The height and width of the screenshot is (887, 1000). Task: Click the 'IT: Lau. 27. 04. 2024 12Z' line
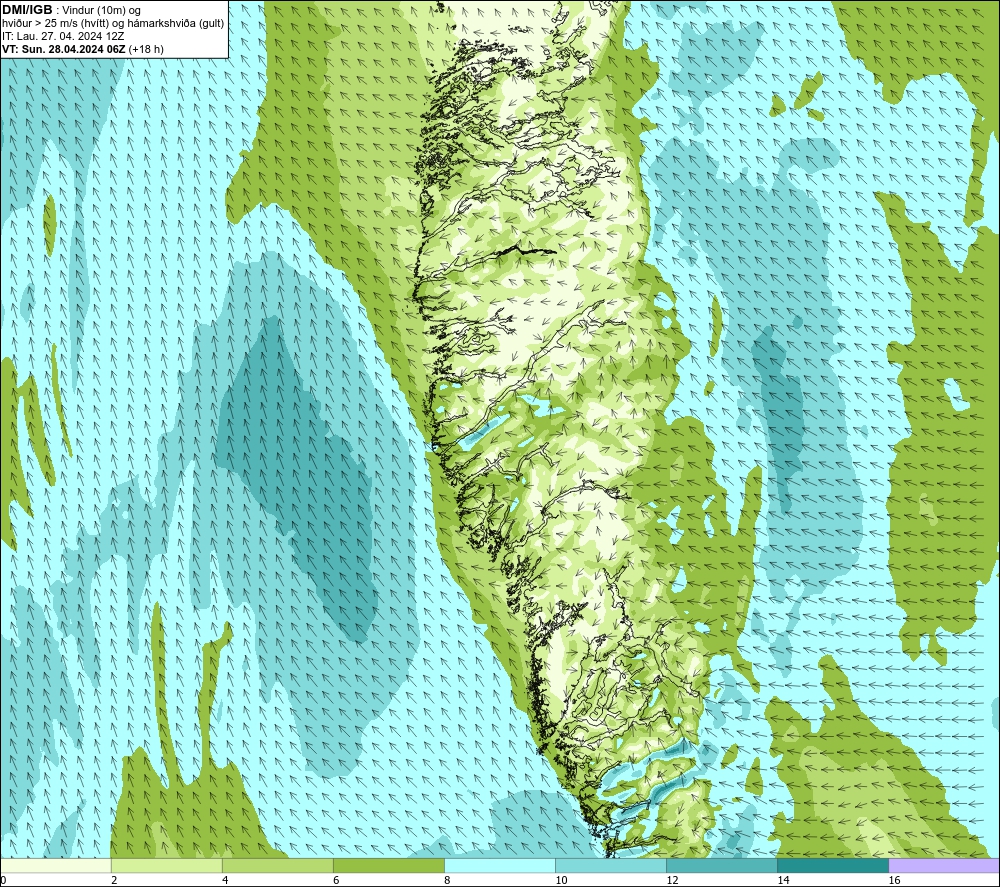pos(62,36)
